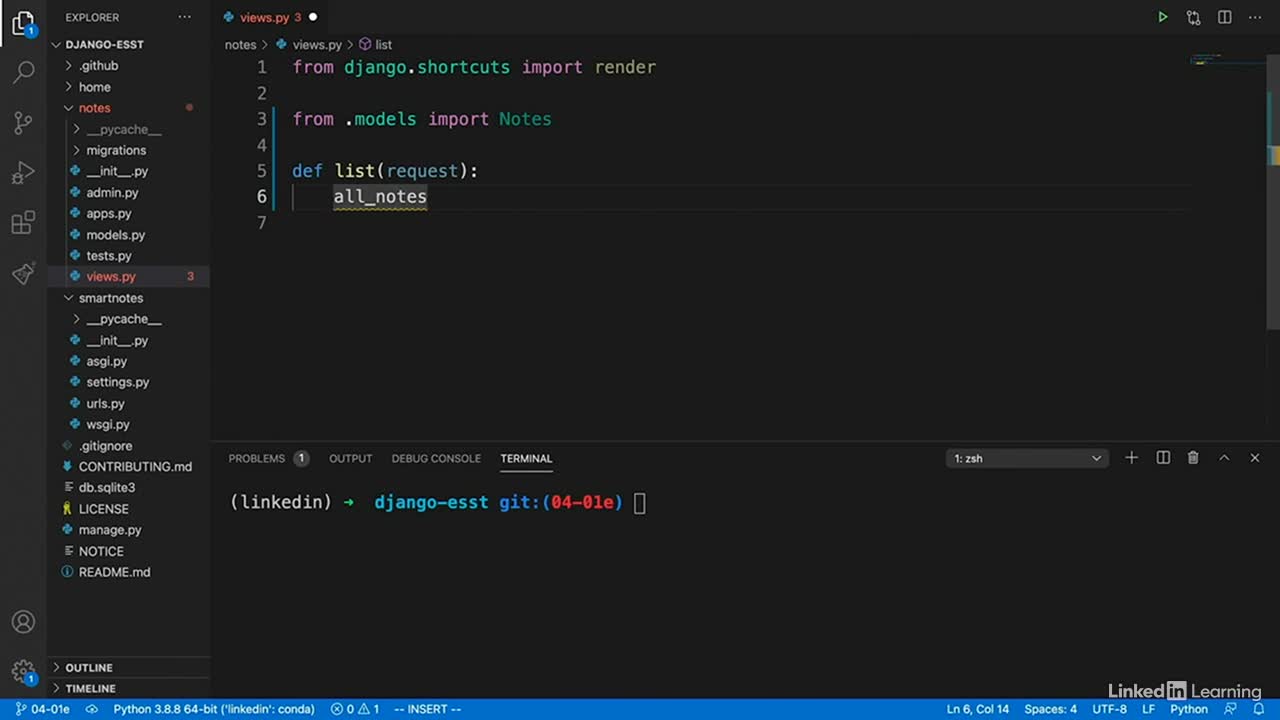Screen dimensions: 1280x720
Task: Open notifications bell in status bar
Action: 1259,709
